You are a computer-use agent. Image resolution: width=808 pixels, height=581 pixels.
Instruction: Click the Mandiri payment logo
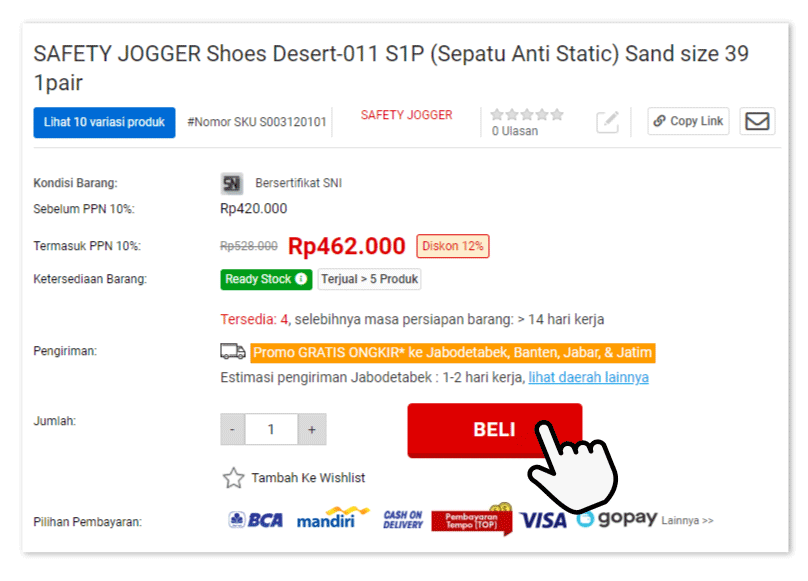(333, 518)
